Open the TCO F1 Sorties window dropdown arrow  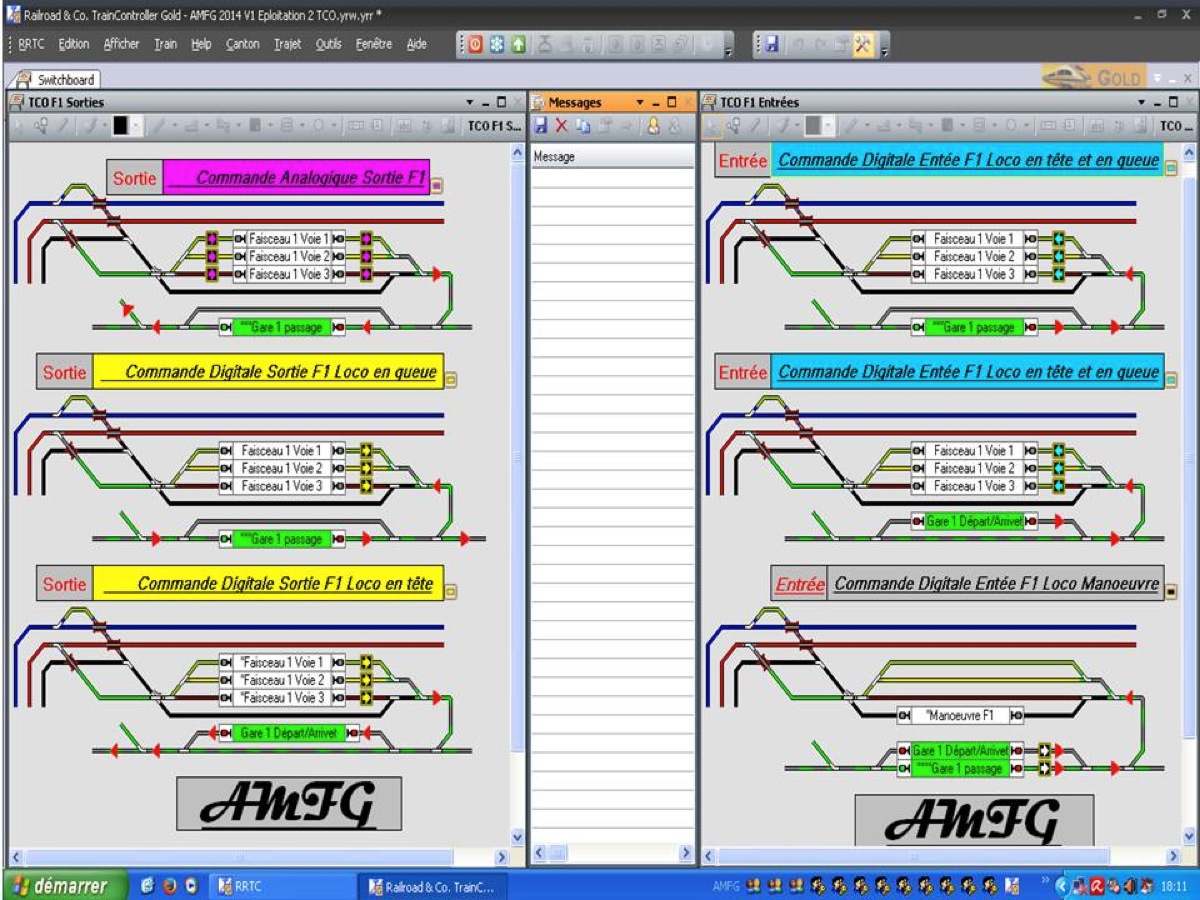click(470, 102)
